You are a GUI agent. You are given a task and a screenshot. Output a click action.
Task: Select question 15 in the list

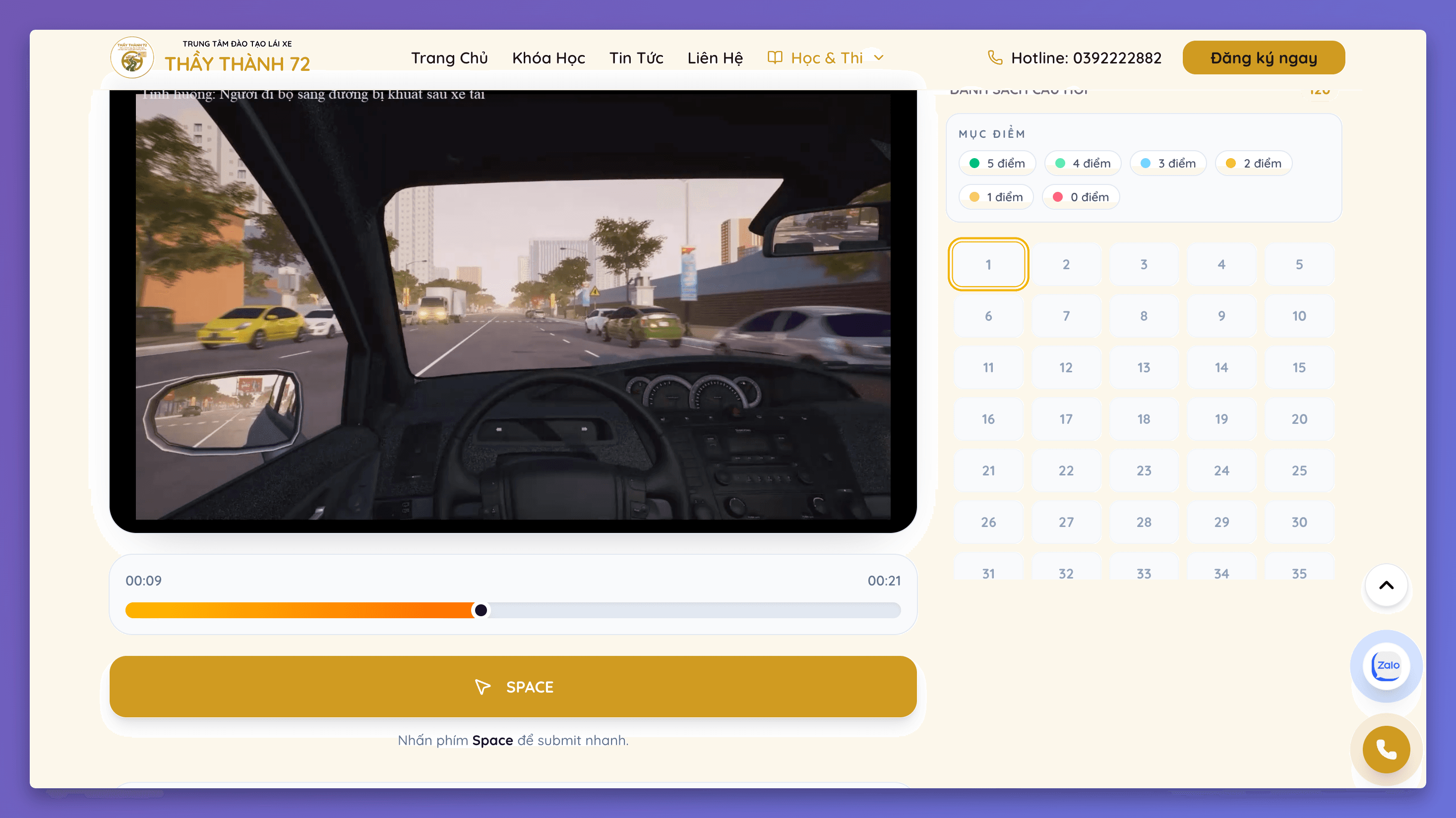pos(1299,368)
